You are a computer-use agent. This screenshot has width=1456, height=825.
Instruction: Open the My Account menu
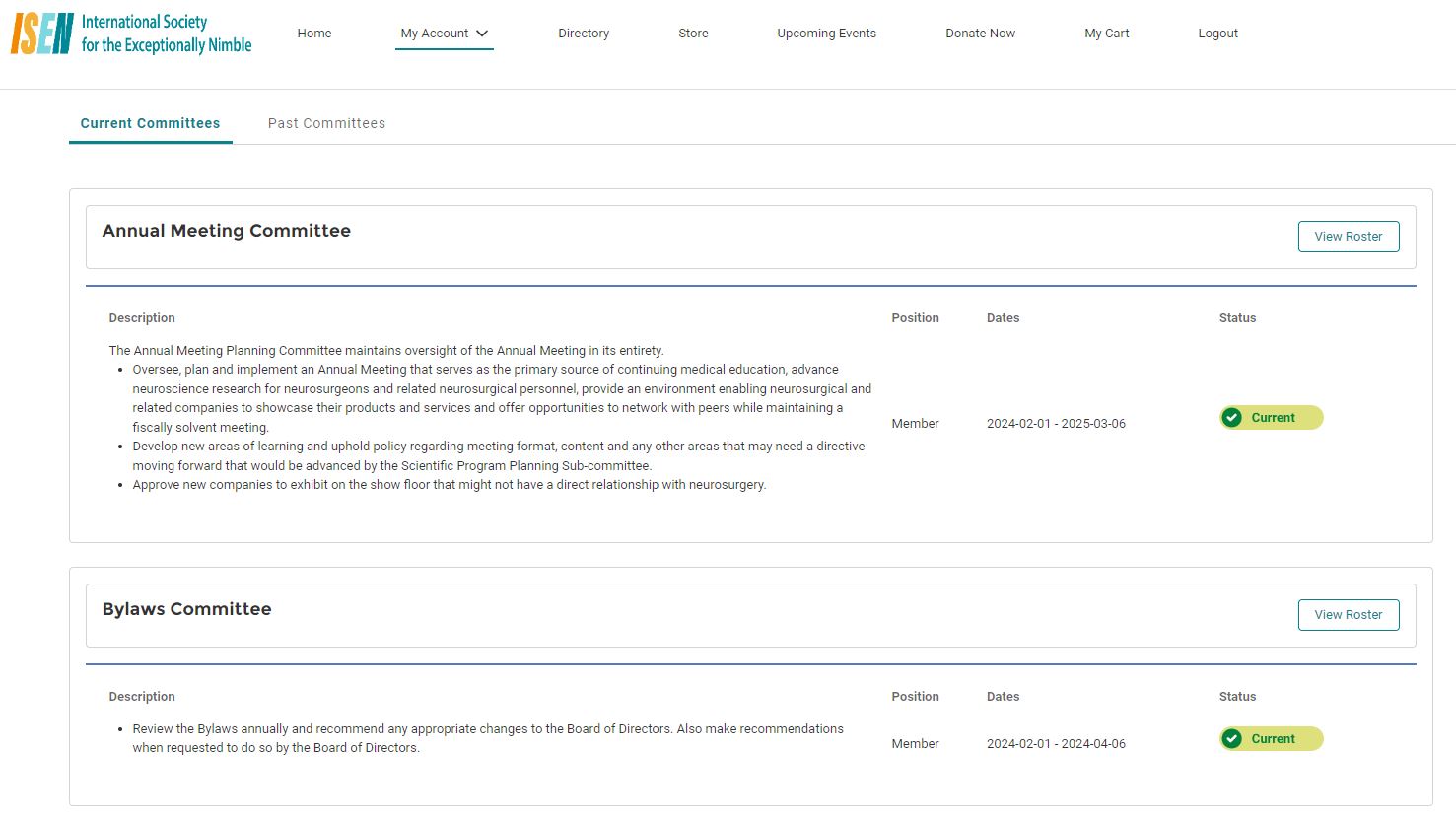[x=435, y=34]
